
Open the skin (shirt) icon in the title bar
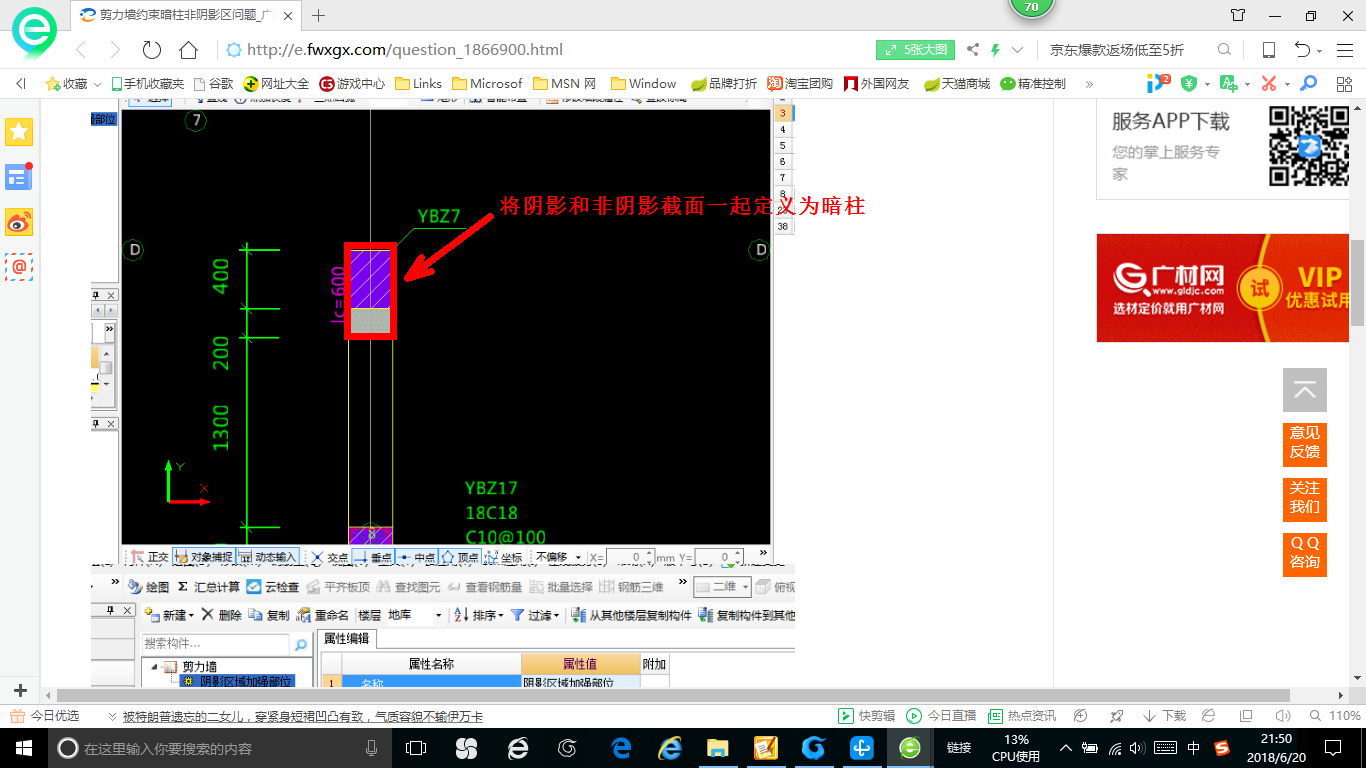(1238, 16)
